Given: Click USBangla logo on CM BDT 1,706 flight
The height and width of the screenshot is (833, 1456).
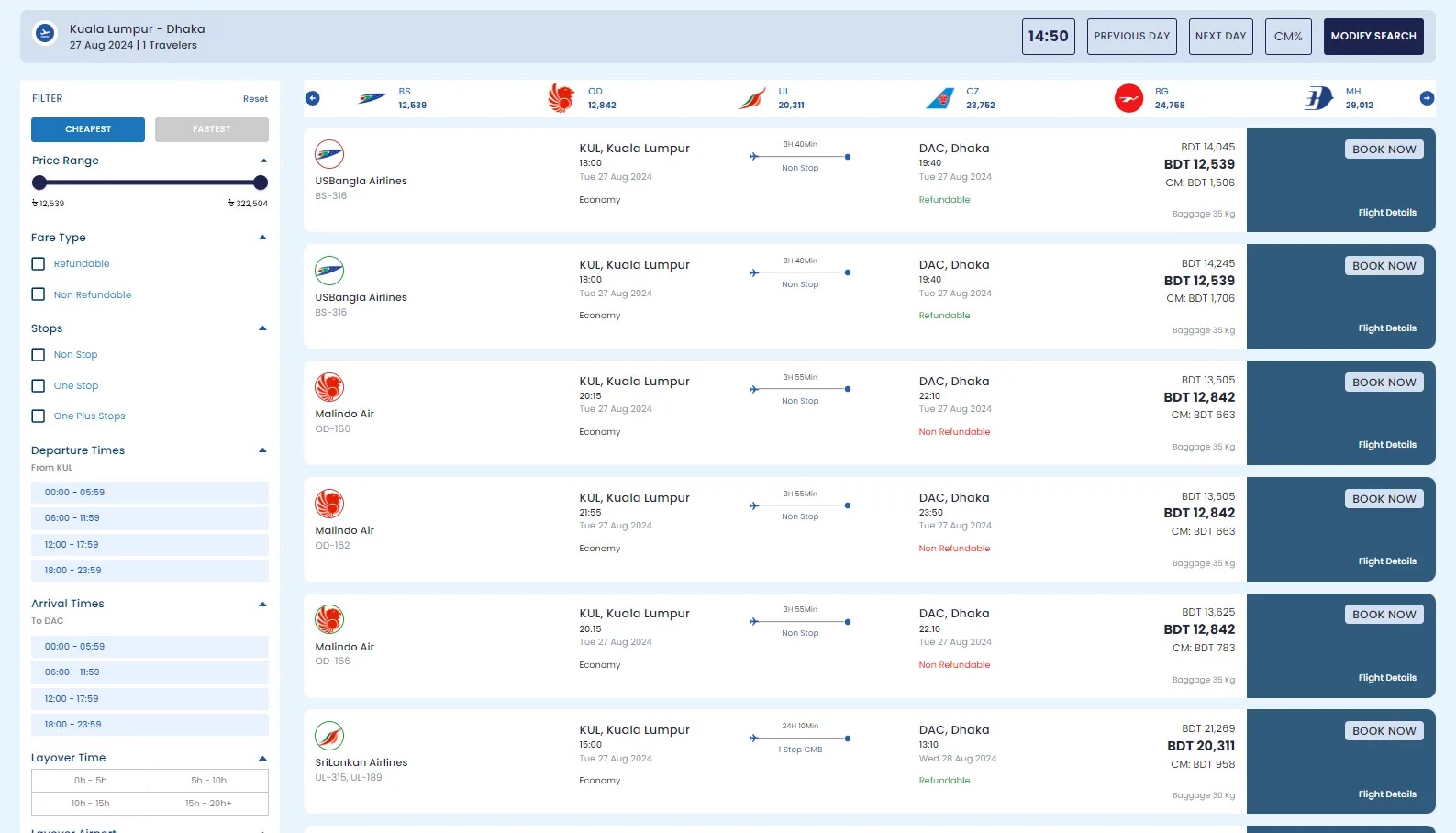Looking at the screenshot, I should pyautogui.click(x=329, y=271).
